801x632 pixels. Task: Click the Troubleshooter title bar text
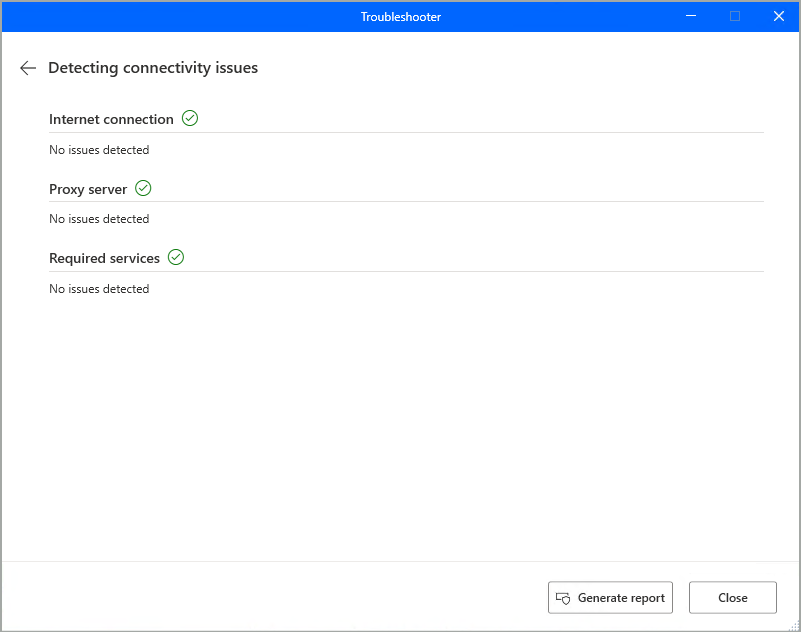pos(400,16)
